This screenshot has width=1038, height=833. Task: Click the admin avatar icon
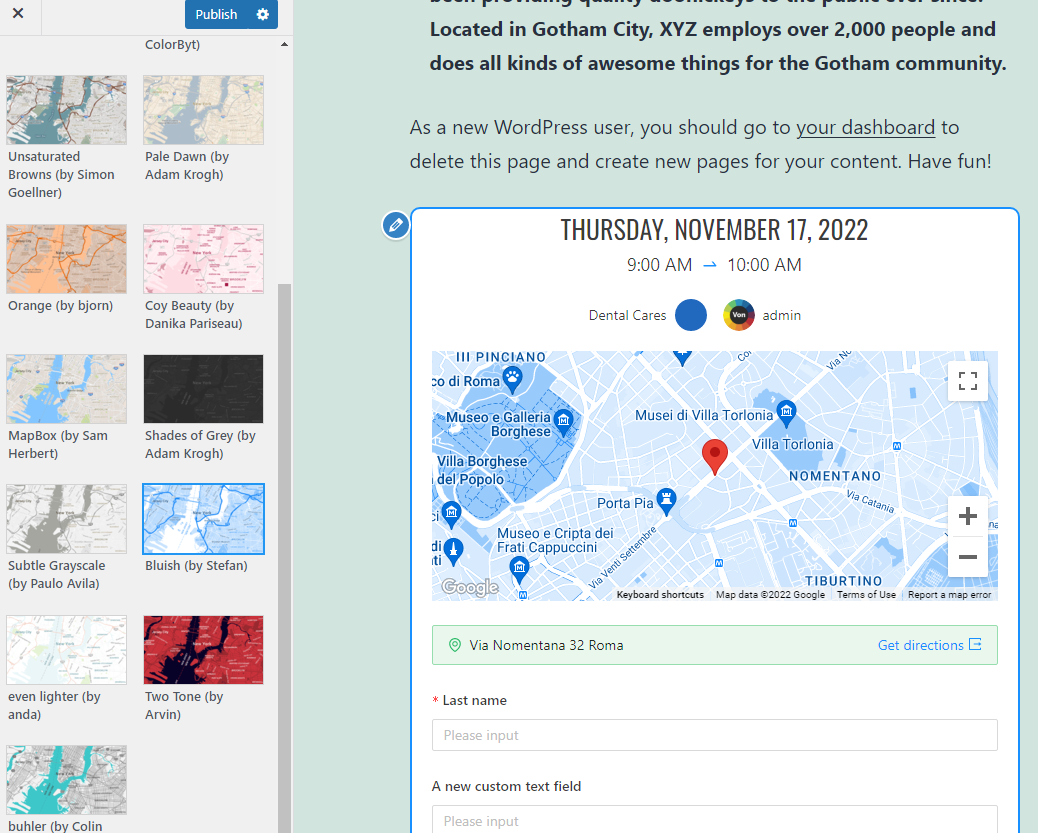click(x=739, y=315)
